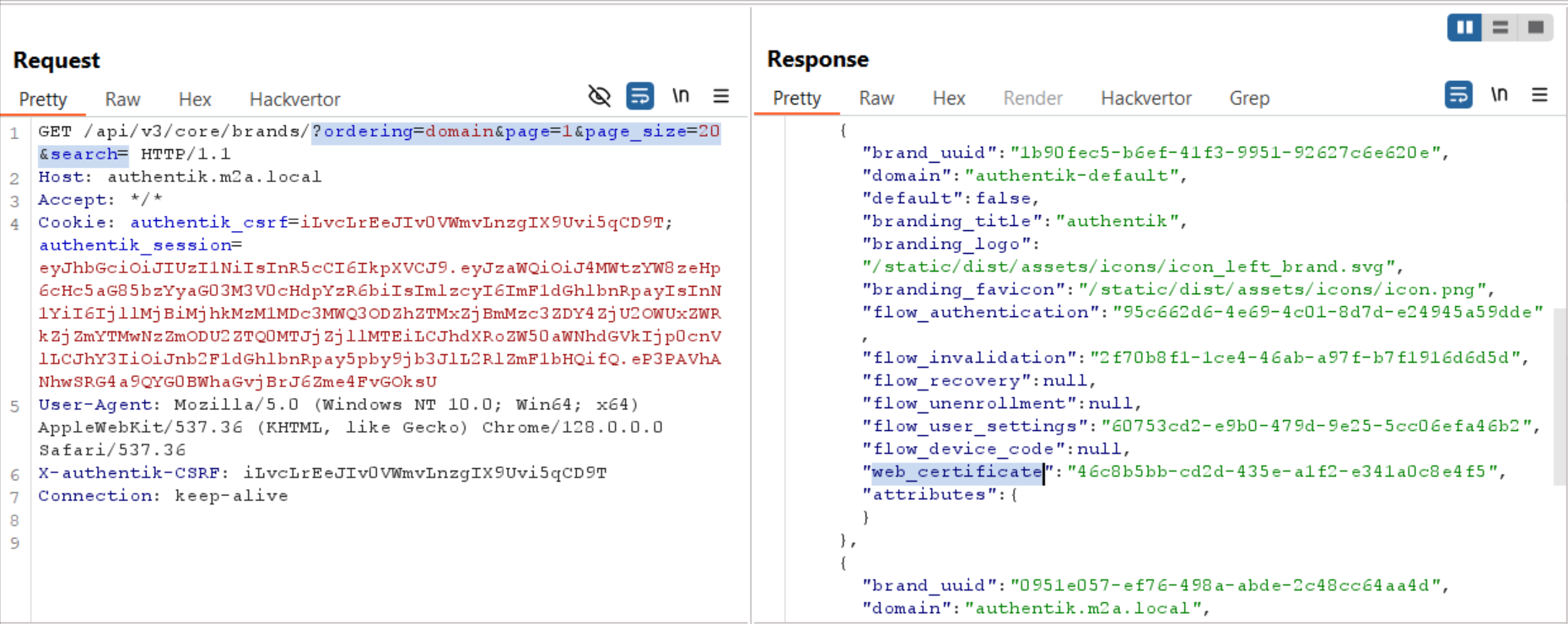Click the flow_recovery null line
The width and height of the screenshot is (1568, 624).
tap(978, 380)
